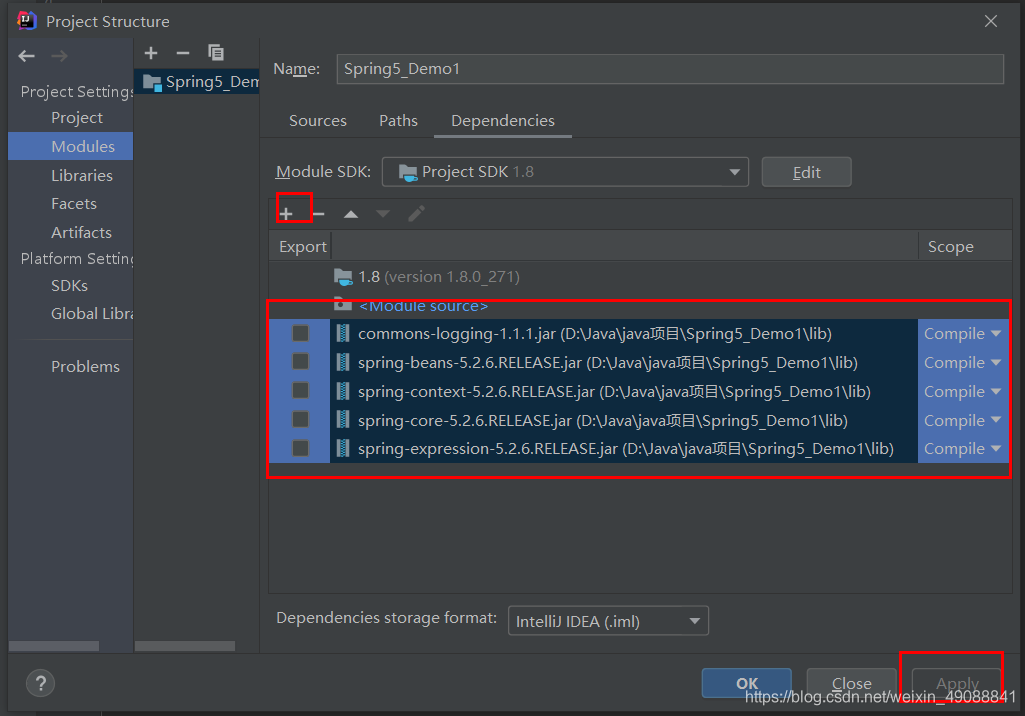The height and width of the screenshot is (716, 1025).
Task: Click the Apply button
Action: pos(957,683)
